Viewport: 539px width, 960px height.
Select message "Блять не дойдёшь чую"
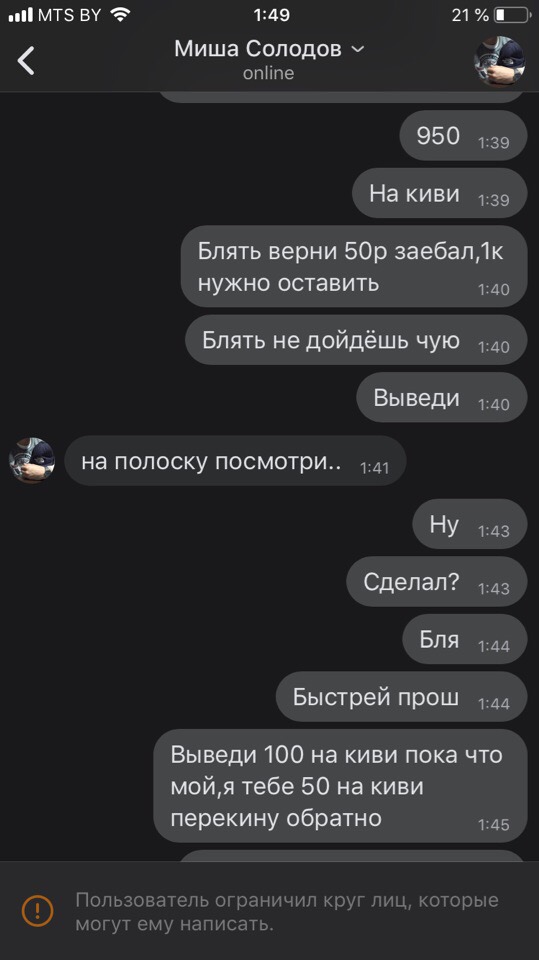click(356, 340)
